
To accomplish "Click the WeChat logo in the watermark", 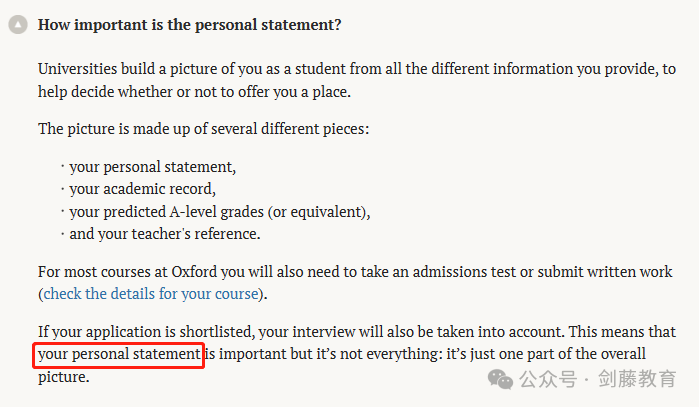I will pyautogui.click(x=500, y=379).
